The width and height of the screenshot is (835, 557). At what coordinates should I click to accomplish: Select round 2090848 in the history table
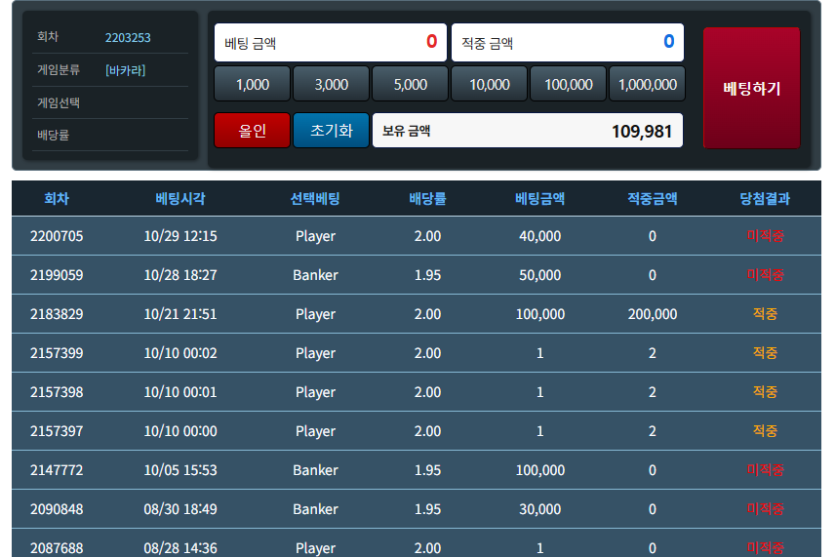point(56,509)
